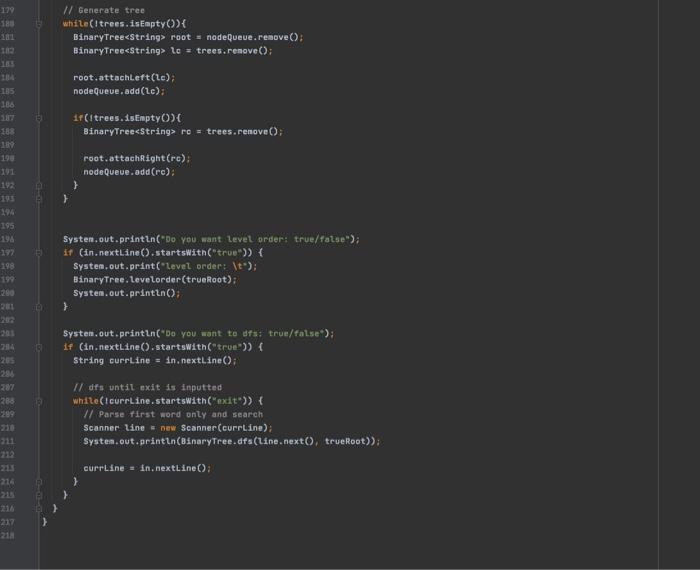Screen dimensions: 700x570
Task: Click gutter line number 196
Action: [7, 239]
